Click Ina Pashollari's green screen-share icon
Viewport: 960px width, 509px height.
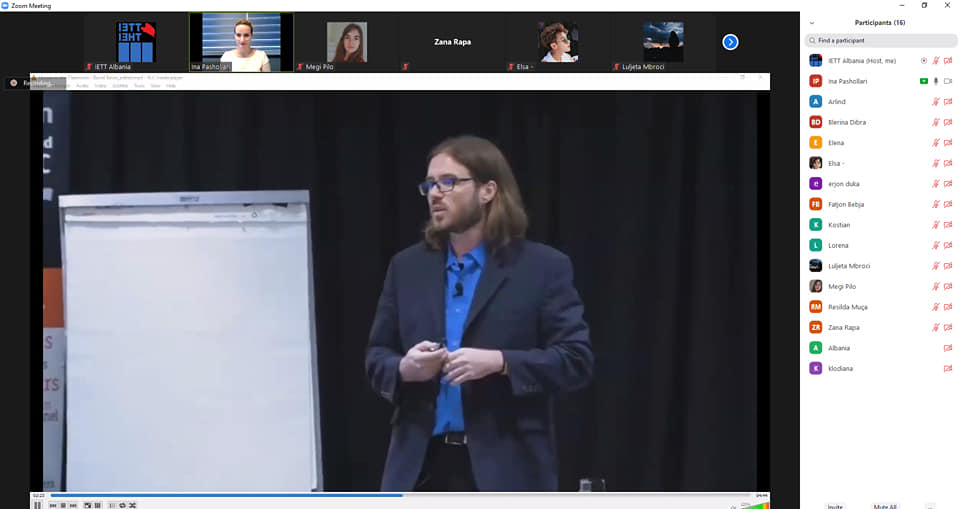click(x=923, y=81)
